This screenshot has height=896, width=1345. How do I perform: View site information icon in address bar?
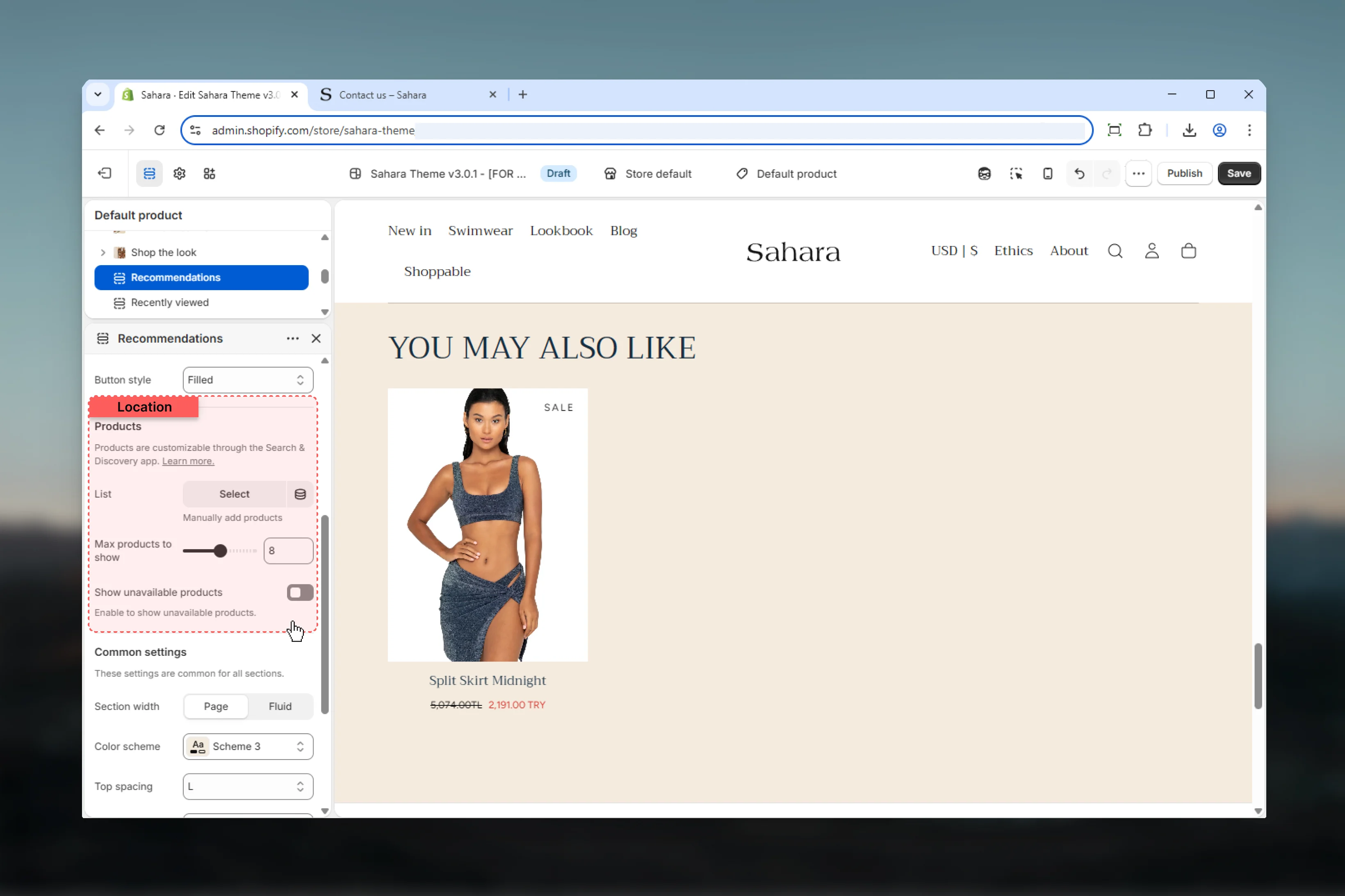[196, 130]
